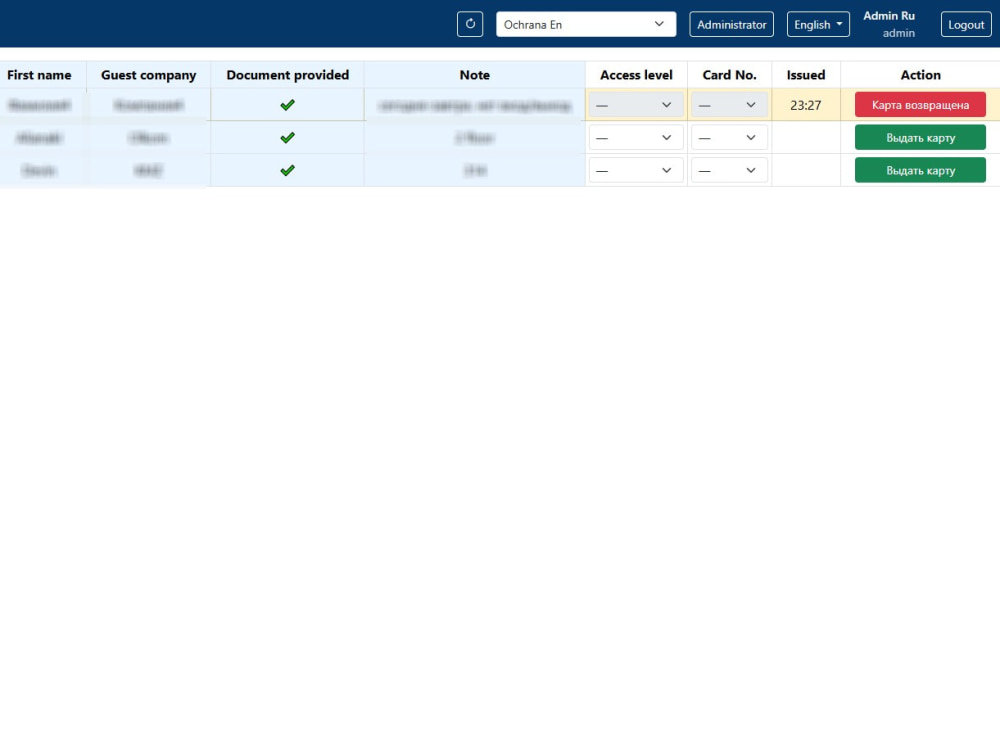Open Card No. dropdown in the 23:27 row
Image resolution: width=1000 pixels, height=750 pixels.
click(730, 105)
